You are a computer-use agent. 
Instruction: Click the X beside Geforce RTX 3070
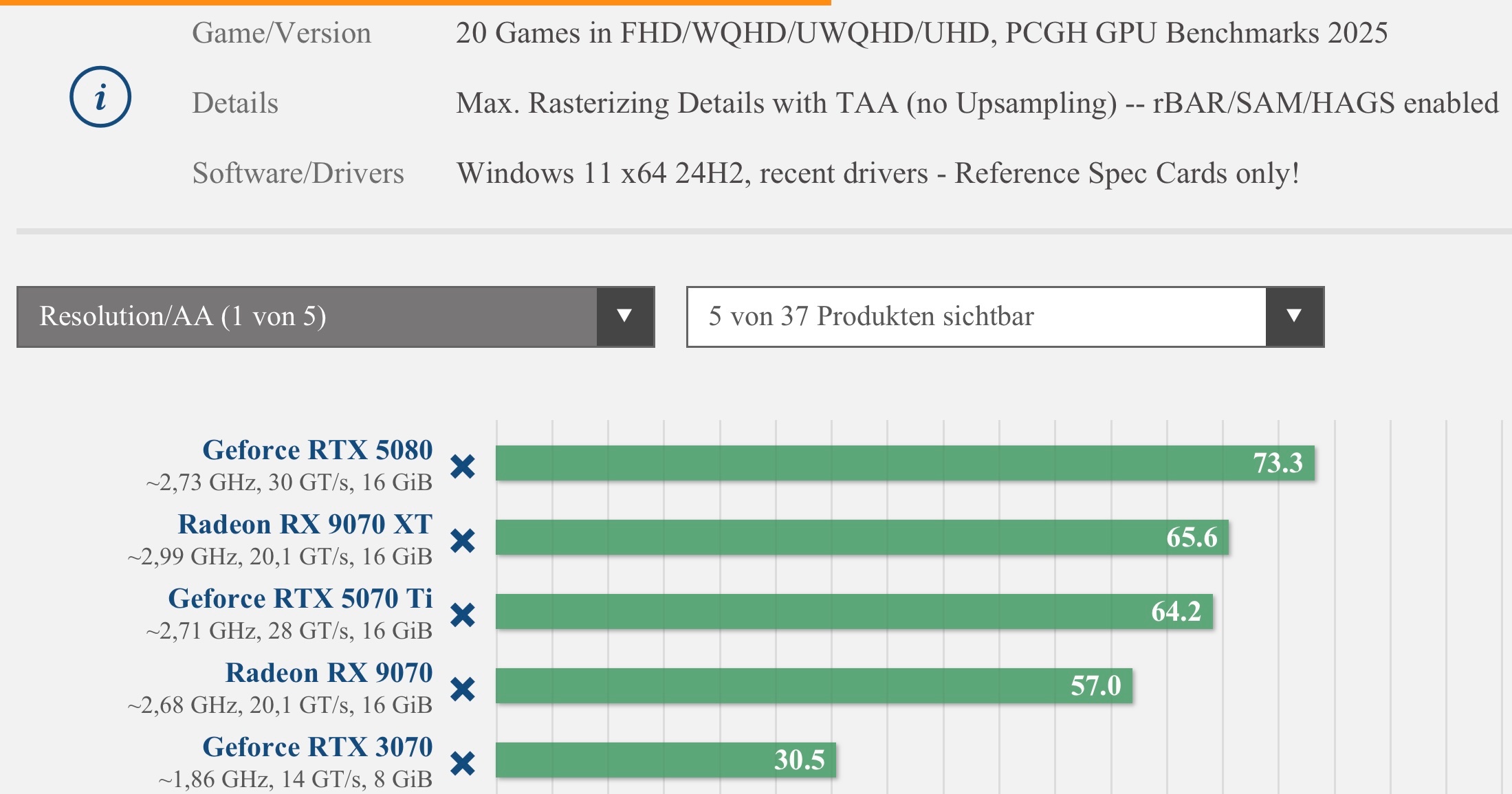point(463,763)
